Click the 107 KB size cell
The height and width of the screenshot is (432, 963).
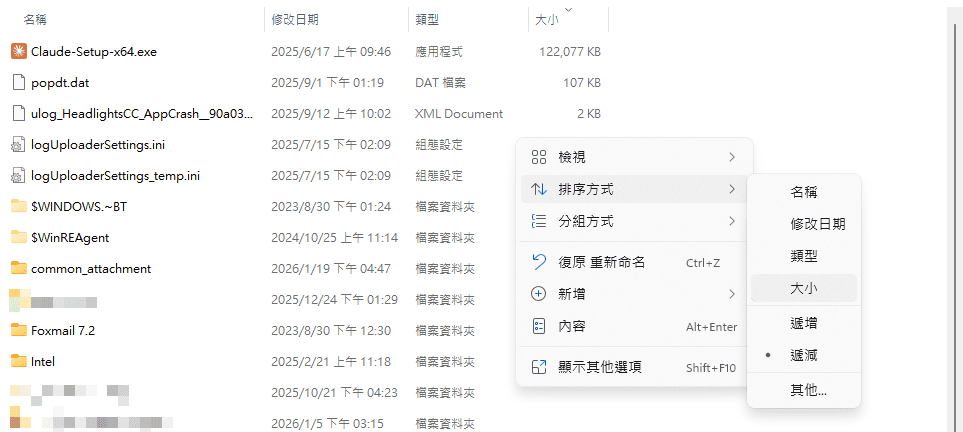(x=582, y=83)
